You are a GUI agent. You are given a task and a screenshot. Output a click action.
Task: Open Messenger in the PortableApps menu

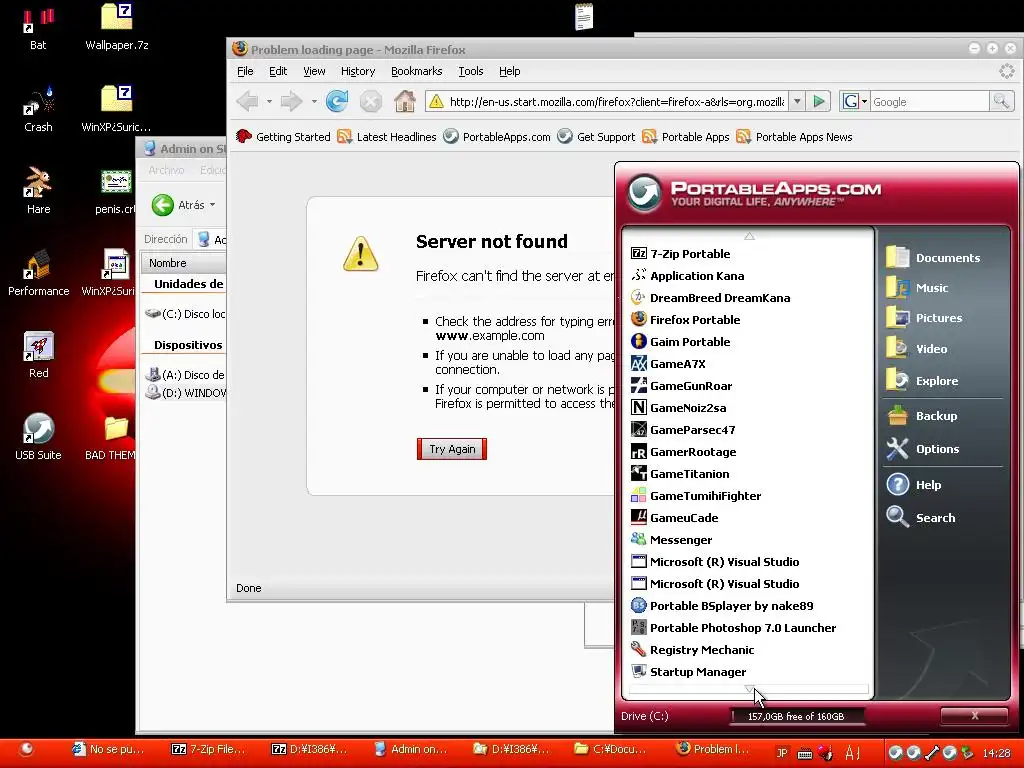pyautogui.click(x=671, y=539)
